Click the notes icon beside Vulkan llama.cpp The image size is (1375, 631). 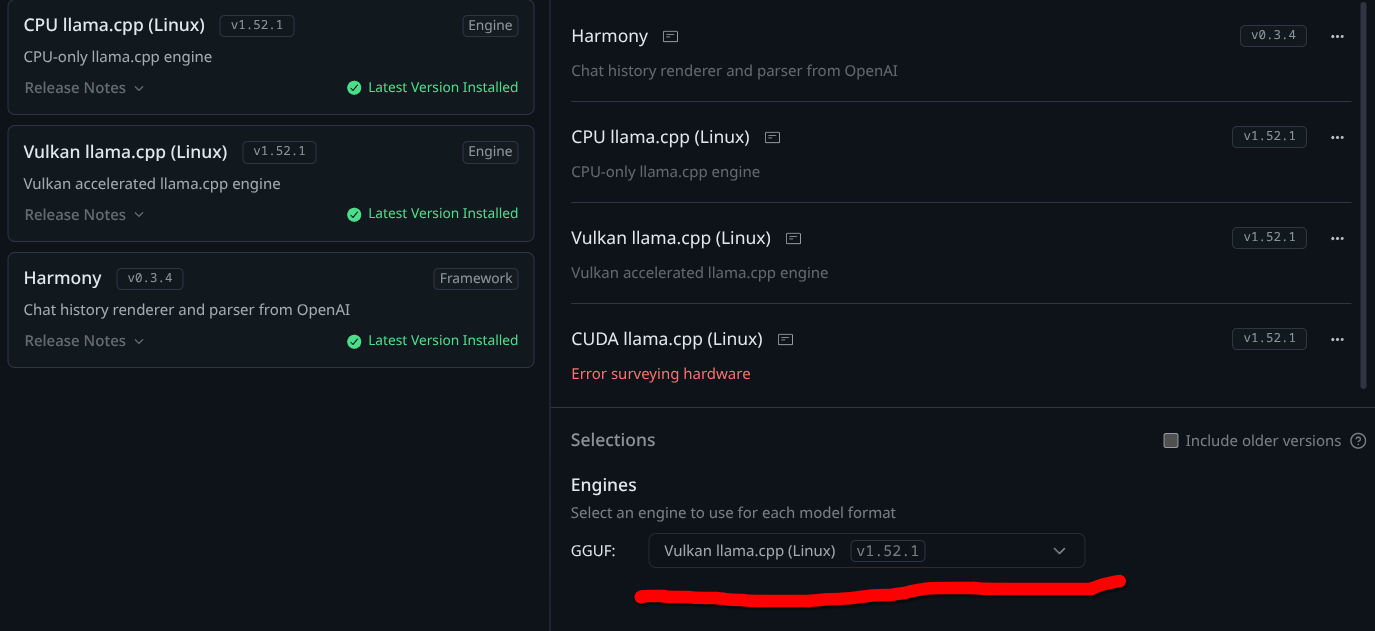(x=793, y=239)
